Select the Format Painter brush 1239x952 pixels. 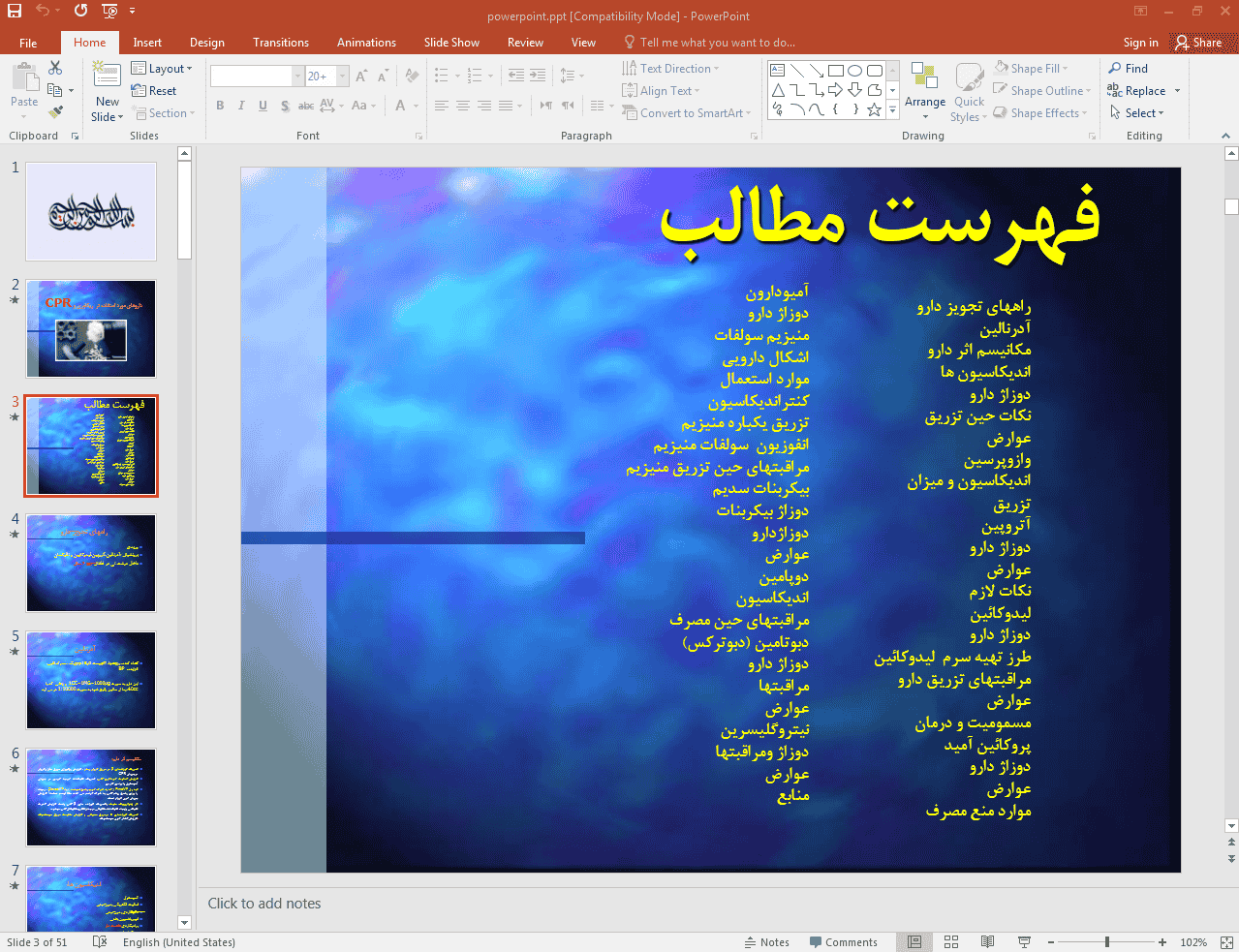tap(55, 112)
